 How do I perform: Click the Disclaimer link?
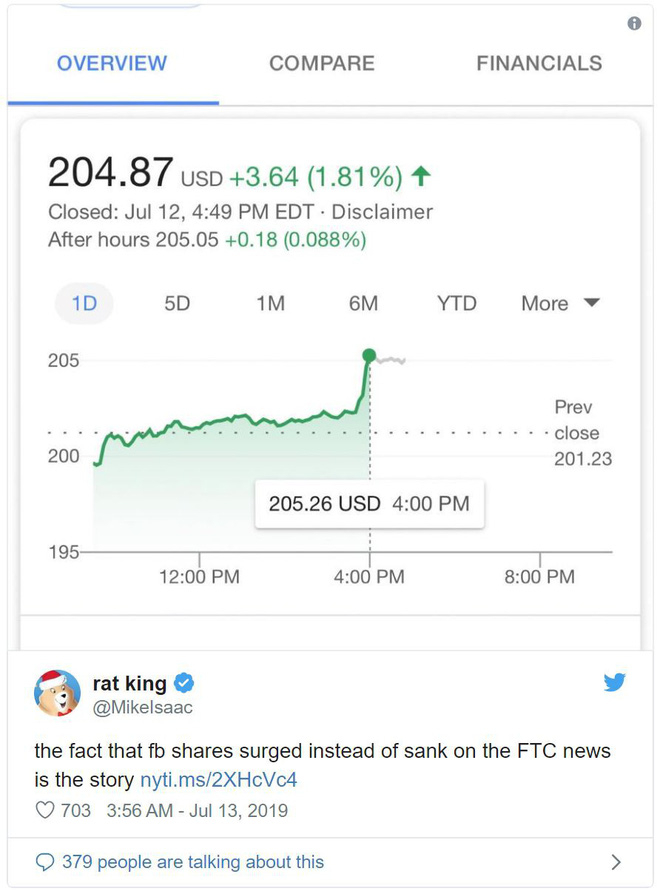coord(382,212)
